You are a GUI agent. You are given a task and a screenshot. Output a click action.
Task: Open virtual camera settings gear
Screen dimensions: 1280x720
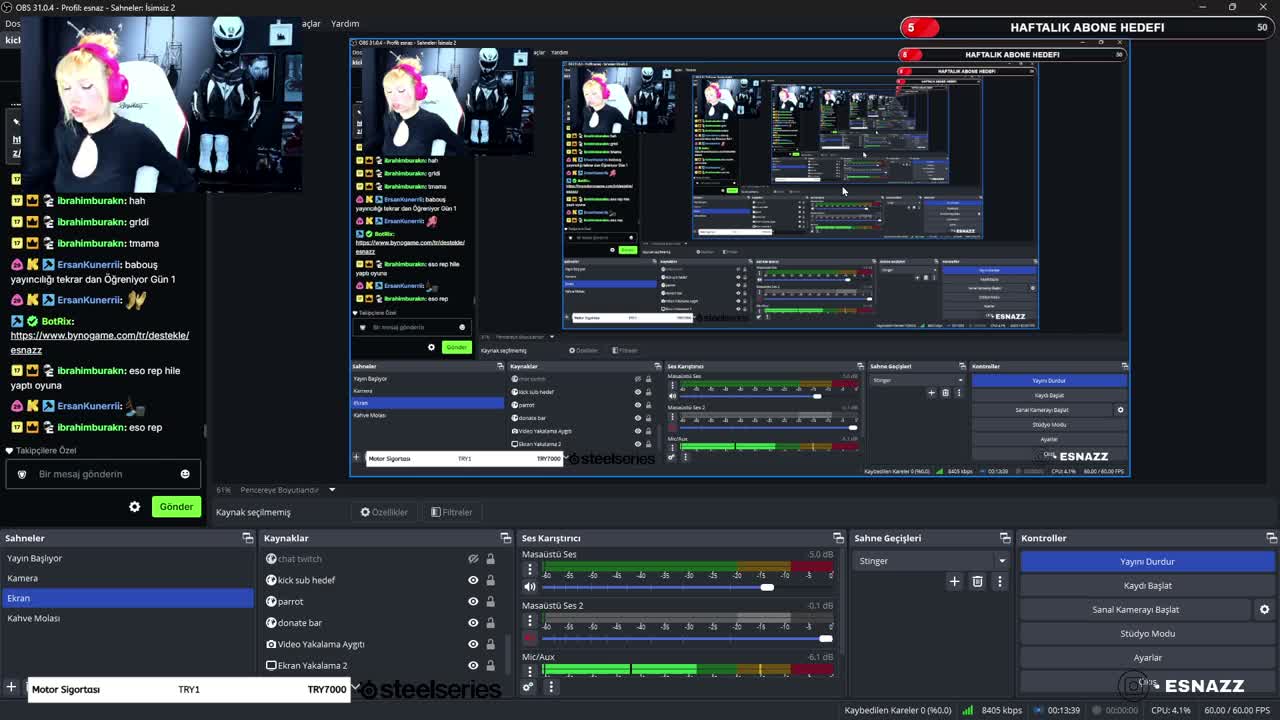1264,609
